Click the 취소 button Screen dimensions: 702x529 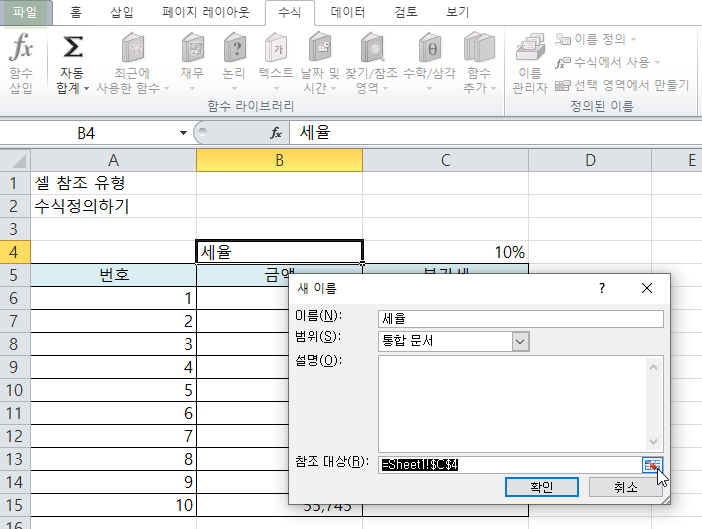pyautogui.click(x=625, y=487)
